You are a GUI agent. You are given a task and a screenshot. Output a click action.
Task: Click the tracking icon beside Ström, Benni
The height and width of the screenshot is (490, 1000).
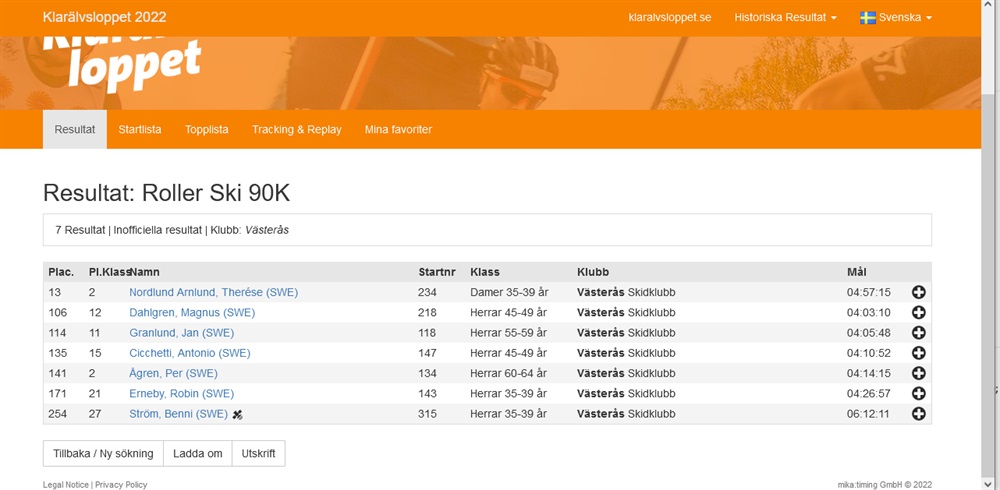[x=237, y=414]
